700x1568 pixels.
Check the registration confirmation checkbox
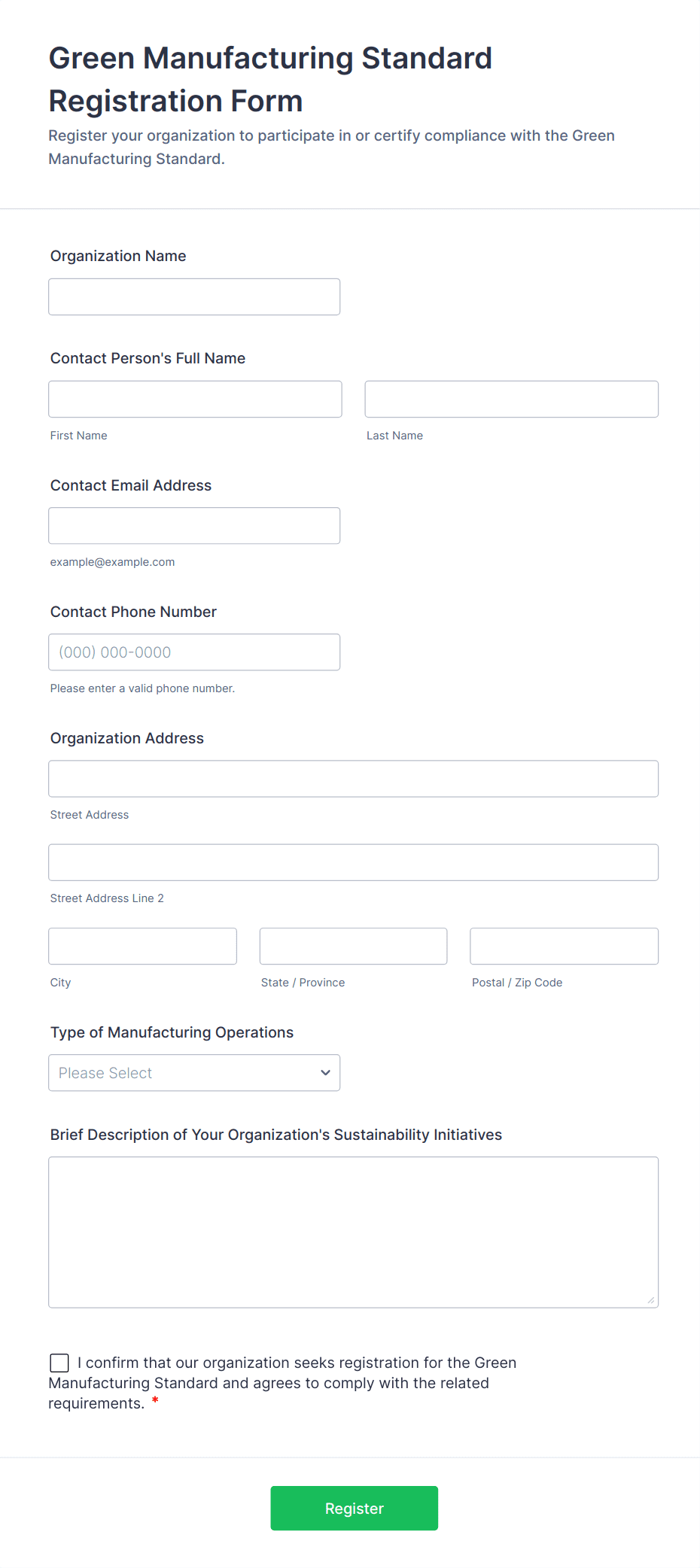click(x=59, y=1363)
